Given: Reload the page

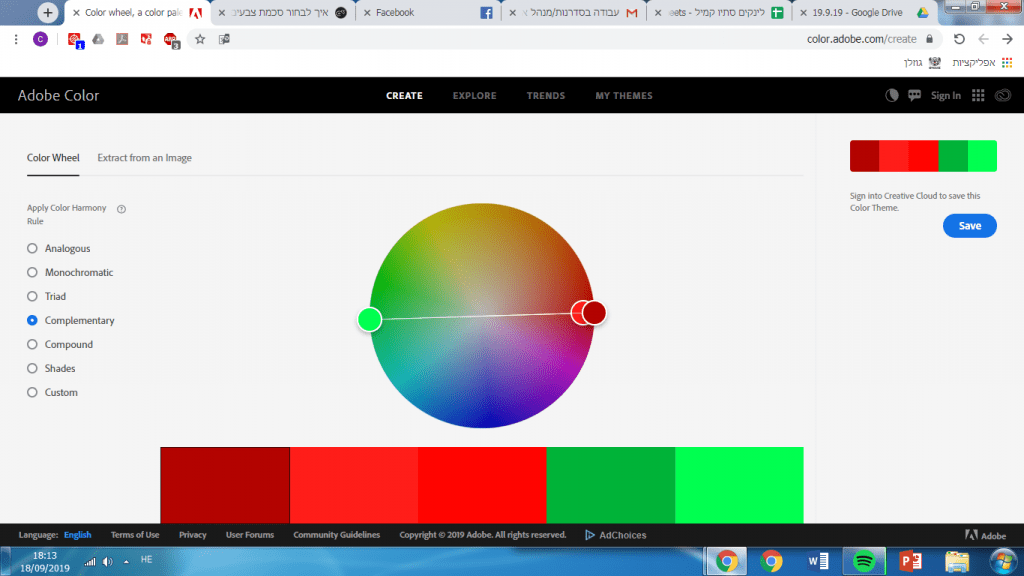Looking at the screenshot, I should (959, 39).
